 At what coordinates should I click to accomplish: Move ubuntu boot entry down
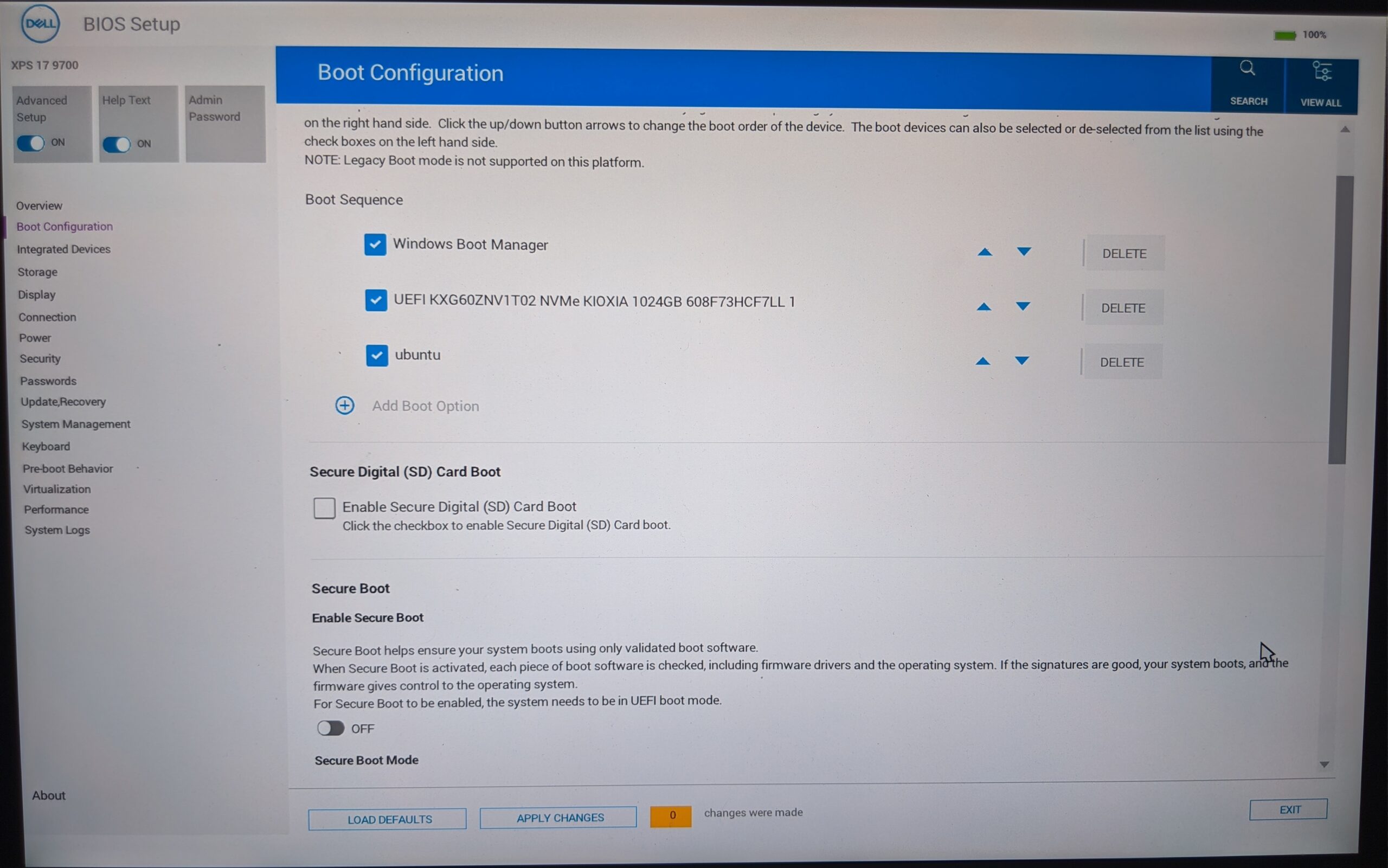pos(1022,361)
